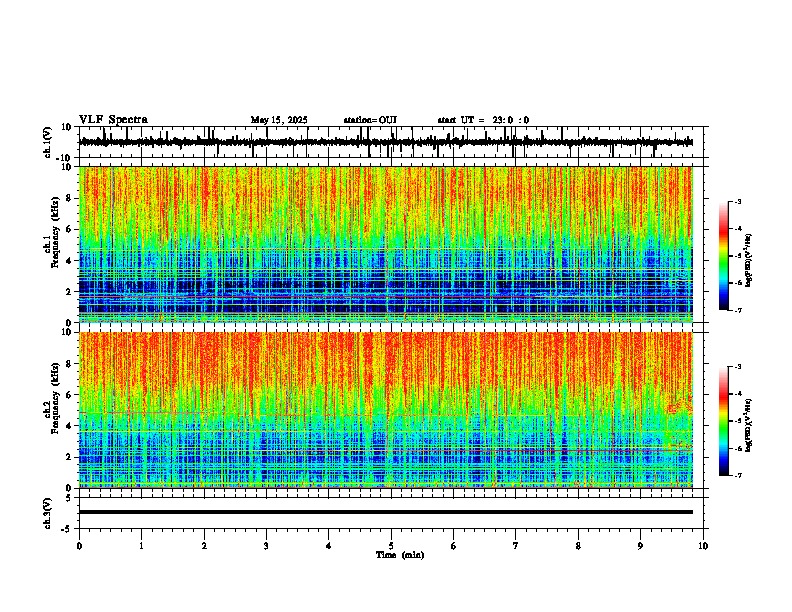Viewport: 792px width, 612px height.
Task: Click the "ch.1(V)" waveform axis label
Action: tap(48, 142)
